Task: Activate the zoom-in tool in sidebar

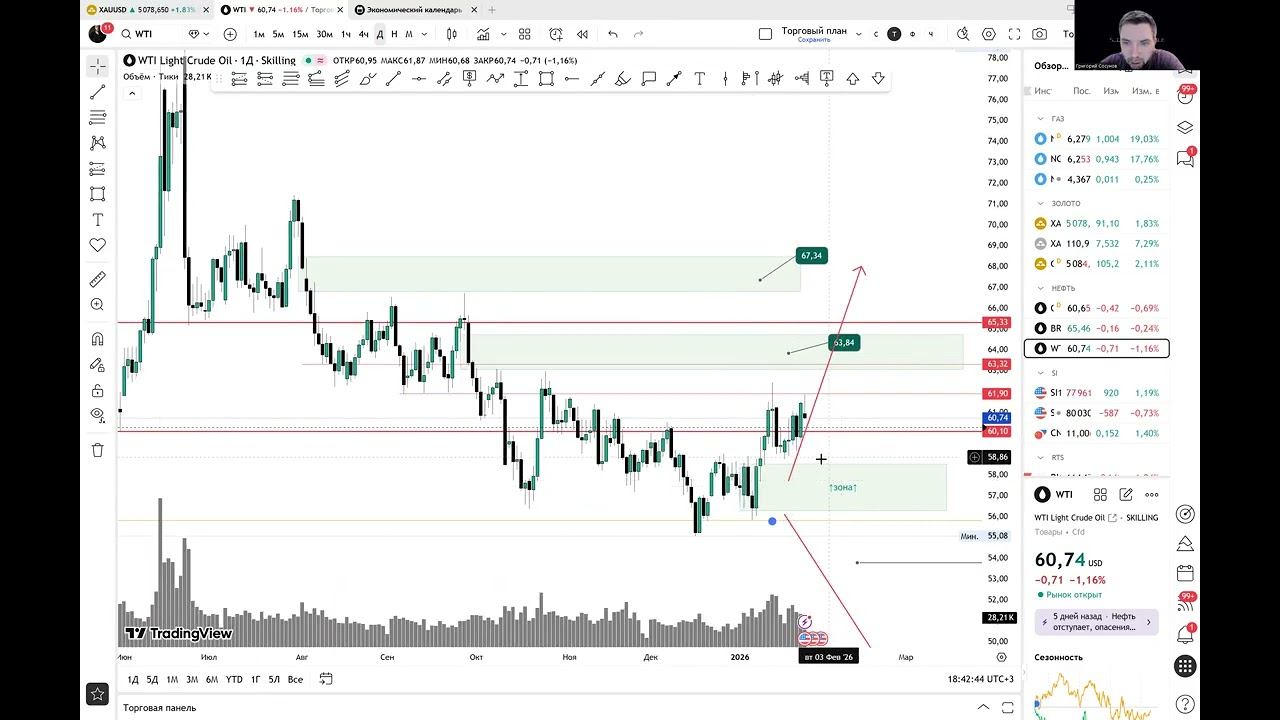Action: pos(97,305)
